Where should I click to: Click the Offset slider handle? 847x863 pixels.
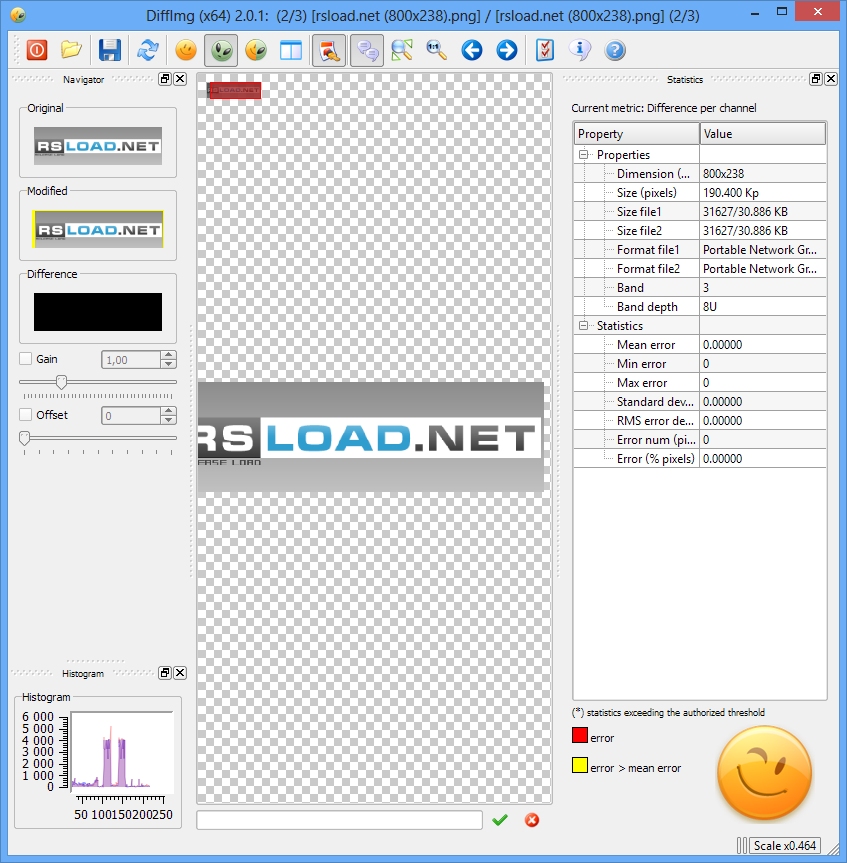click(x=24, y=438)
